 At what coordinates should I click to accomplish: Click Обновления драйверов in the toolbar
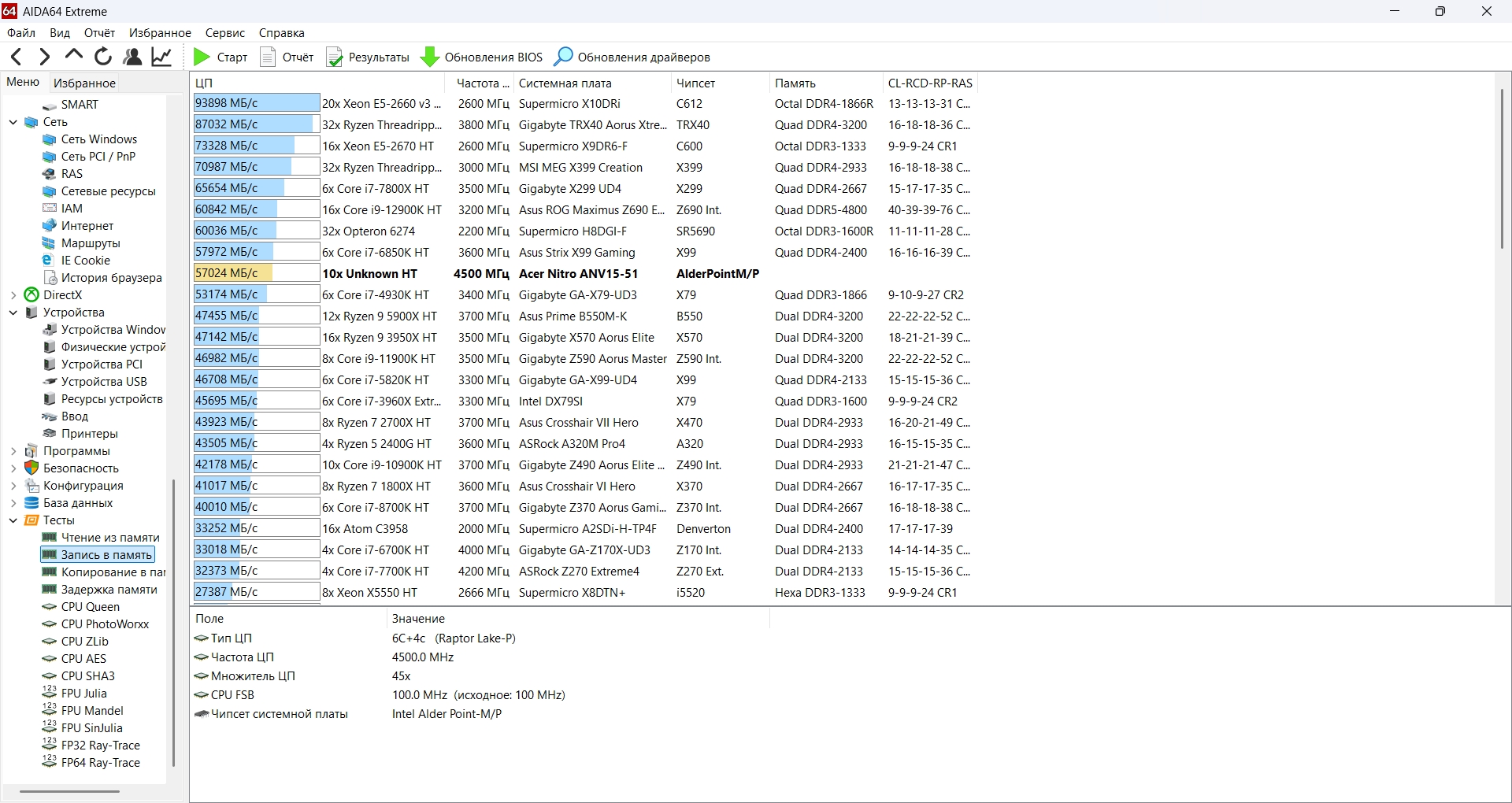[632, 57]
